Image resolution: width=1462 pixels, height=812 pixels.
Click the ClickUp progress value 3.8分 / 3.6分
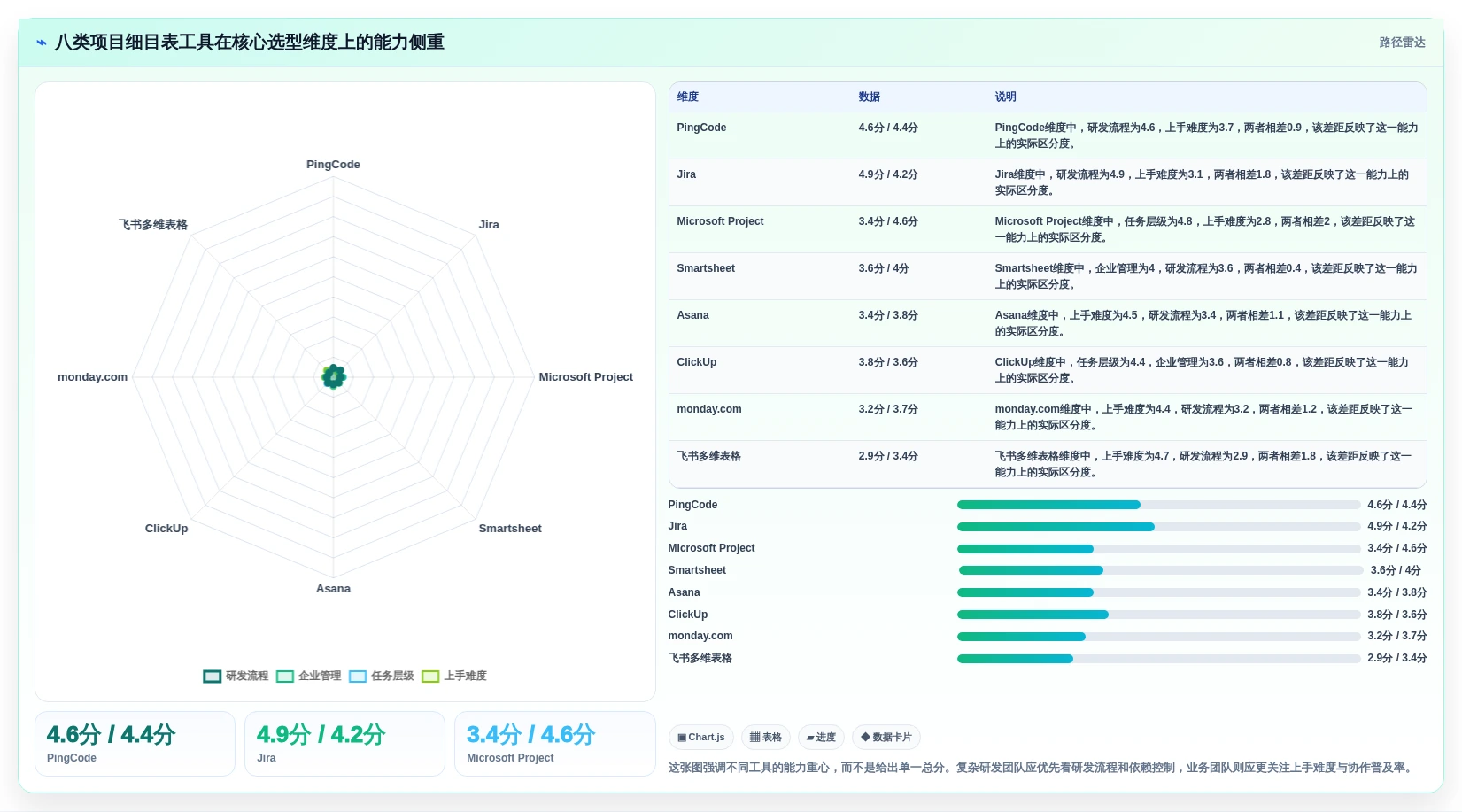1396,615
